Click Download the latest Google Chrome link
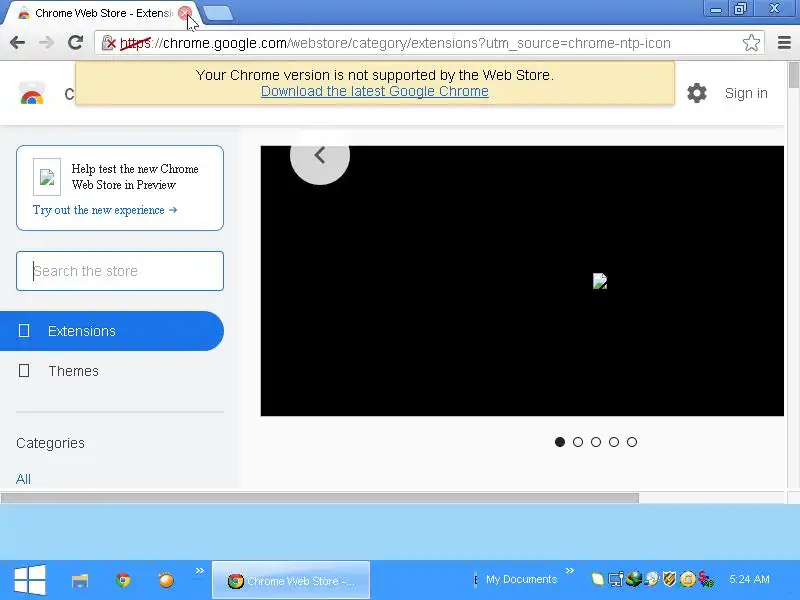This screenshot has height=600, width=800. pyautogui.click(x=374, y=91)
